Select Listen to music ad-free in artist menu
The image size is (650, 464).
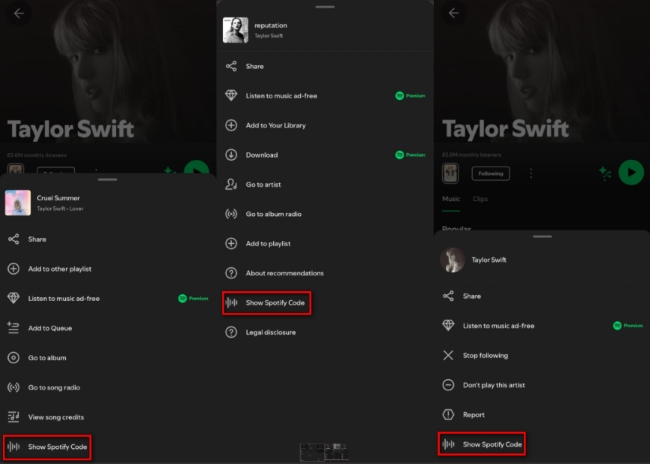pyautogui.click(x=542, y=326)
